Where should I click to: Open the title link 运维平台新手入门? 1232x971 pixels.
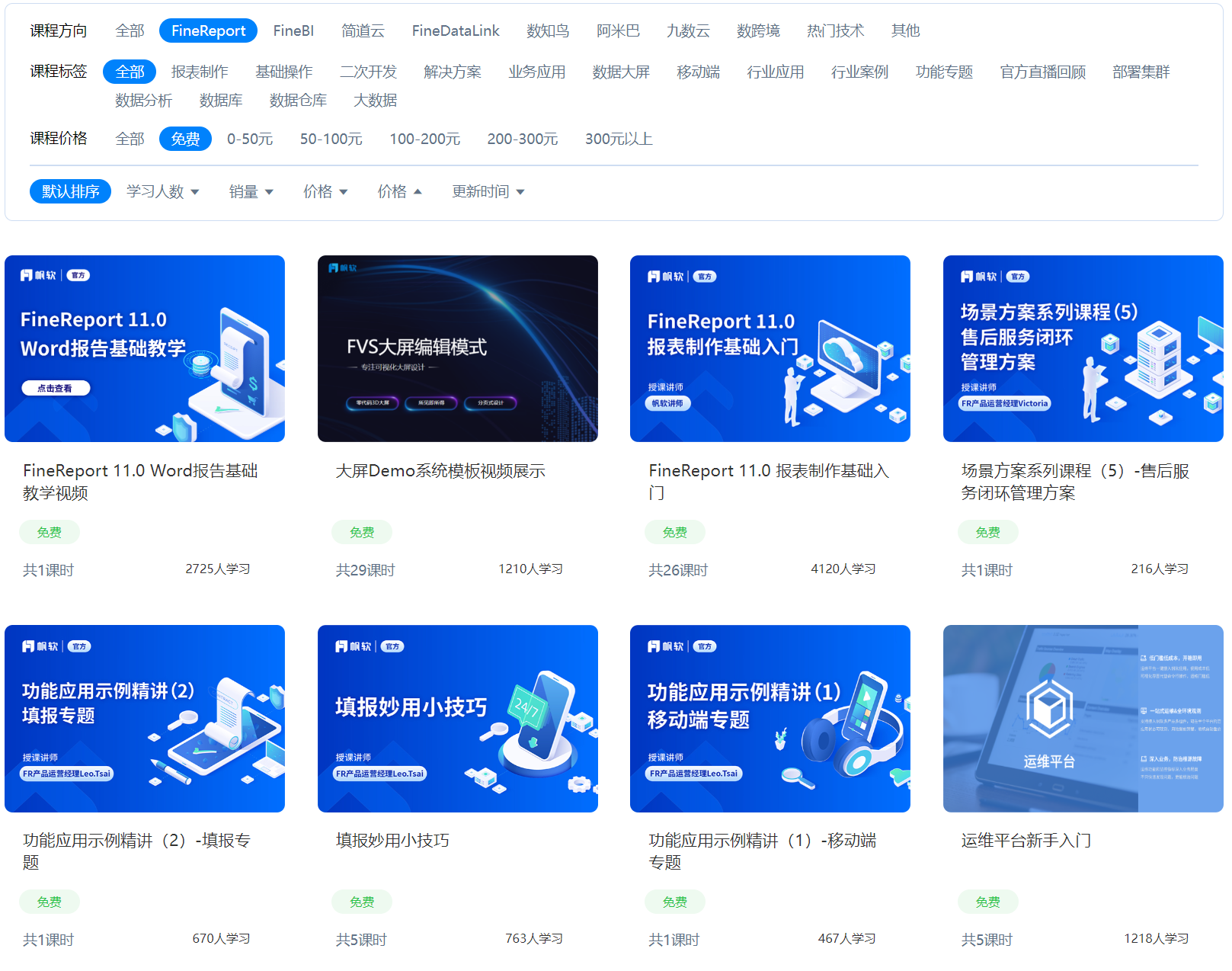(1026, 841)
